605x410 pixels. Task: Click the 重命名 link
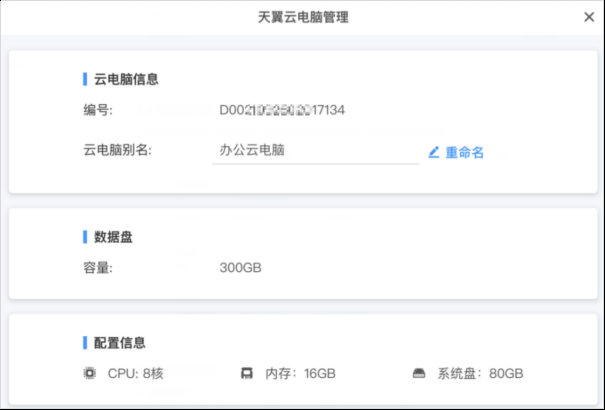click(465, 152)
